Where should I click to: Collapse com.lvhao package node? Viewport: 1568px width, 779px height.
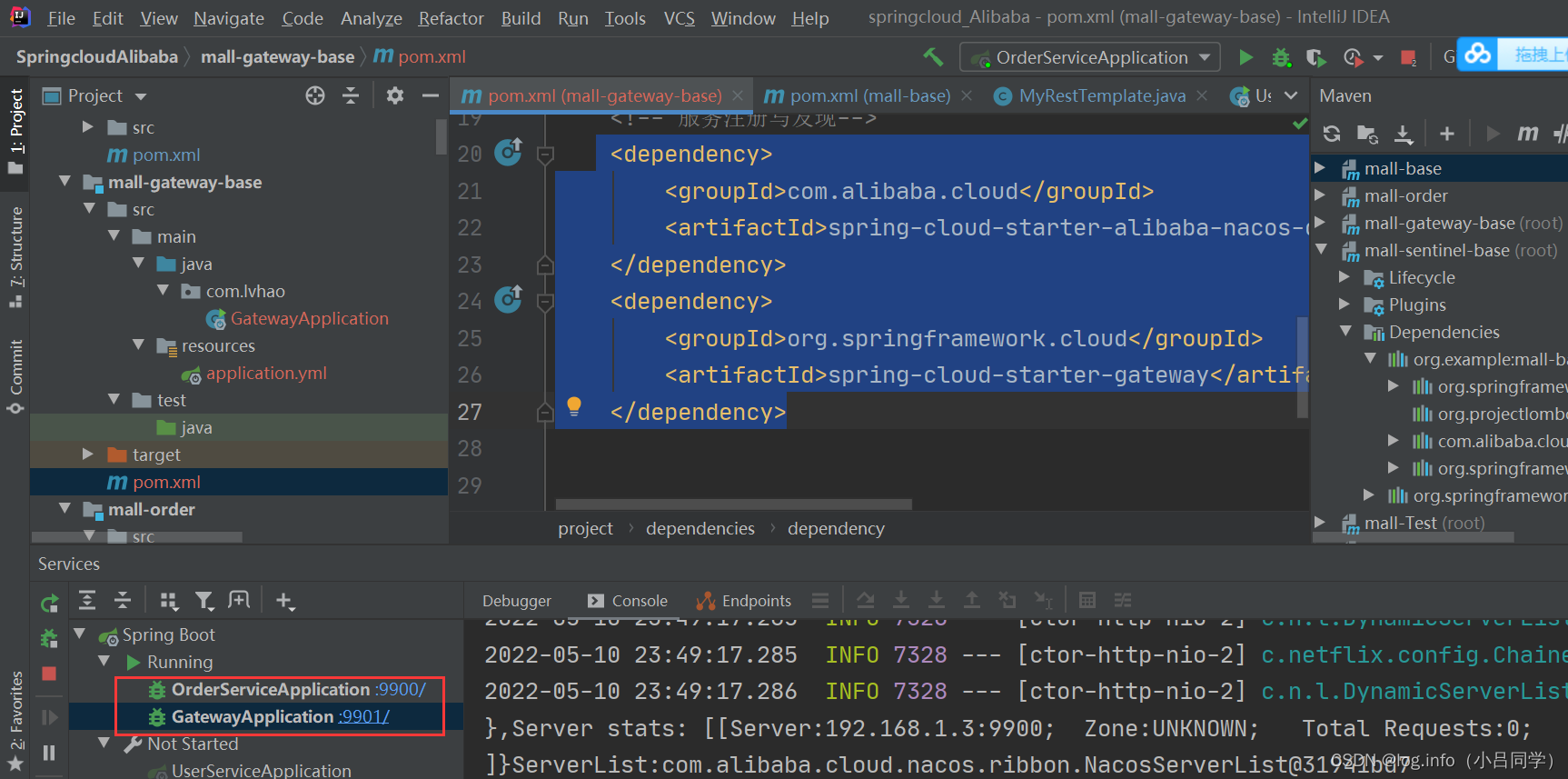point(163,291)
